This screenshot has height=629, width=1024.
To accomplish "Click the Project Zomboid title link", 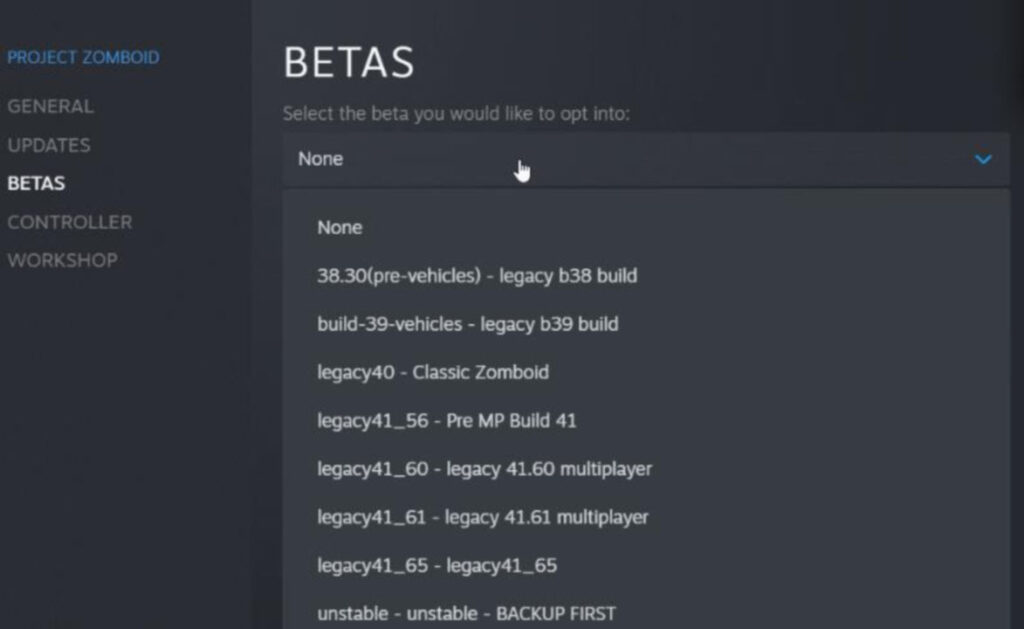I will 83,58.
